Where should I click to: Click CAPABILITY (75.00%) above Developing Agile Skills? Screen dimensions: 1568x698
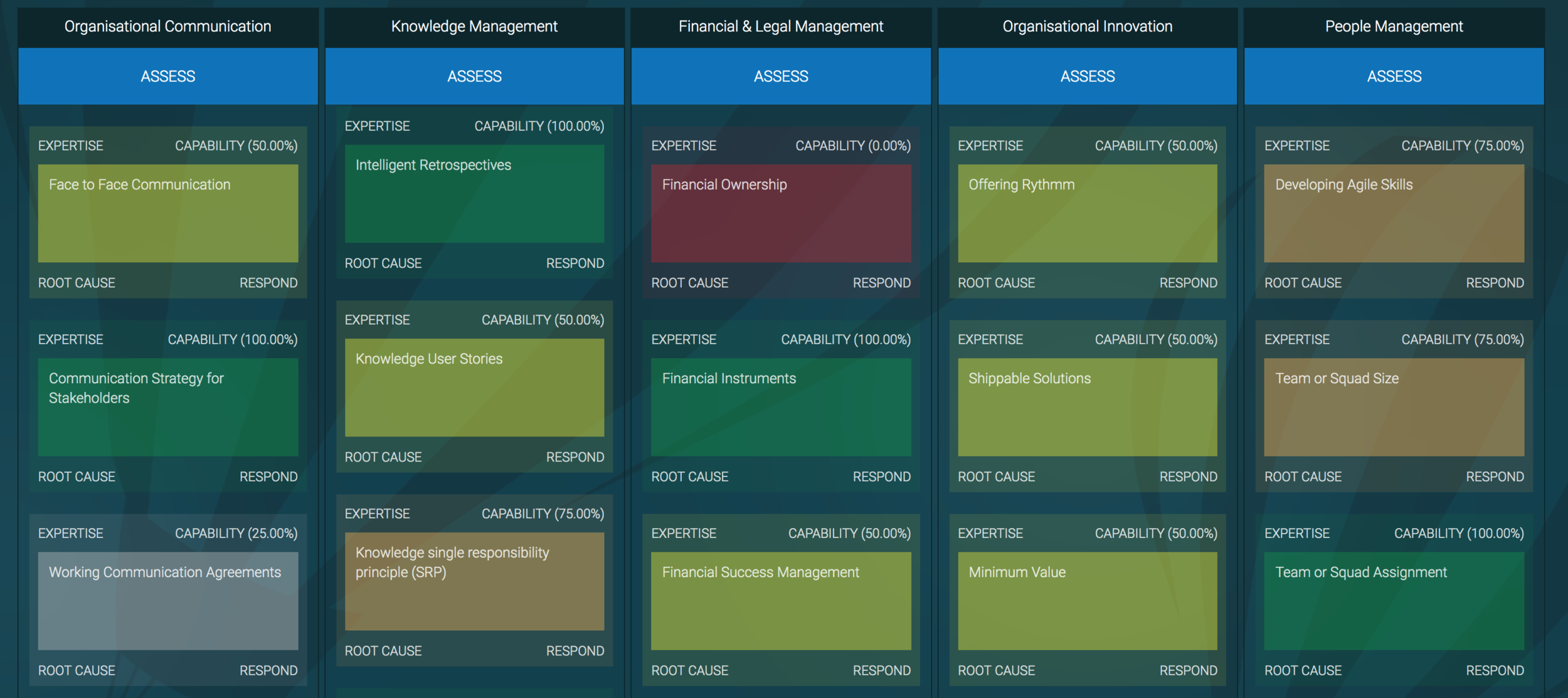coord(1463,145)
